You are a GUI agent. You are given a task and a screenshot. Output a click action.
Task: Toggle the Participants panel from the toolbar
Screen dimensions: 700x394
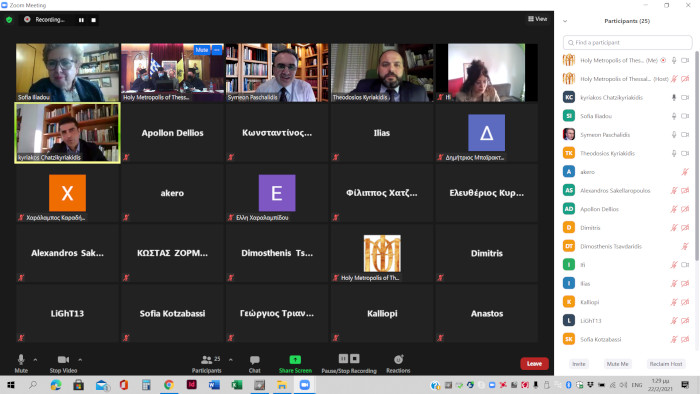pyautogui.click(x=206, y=363)
